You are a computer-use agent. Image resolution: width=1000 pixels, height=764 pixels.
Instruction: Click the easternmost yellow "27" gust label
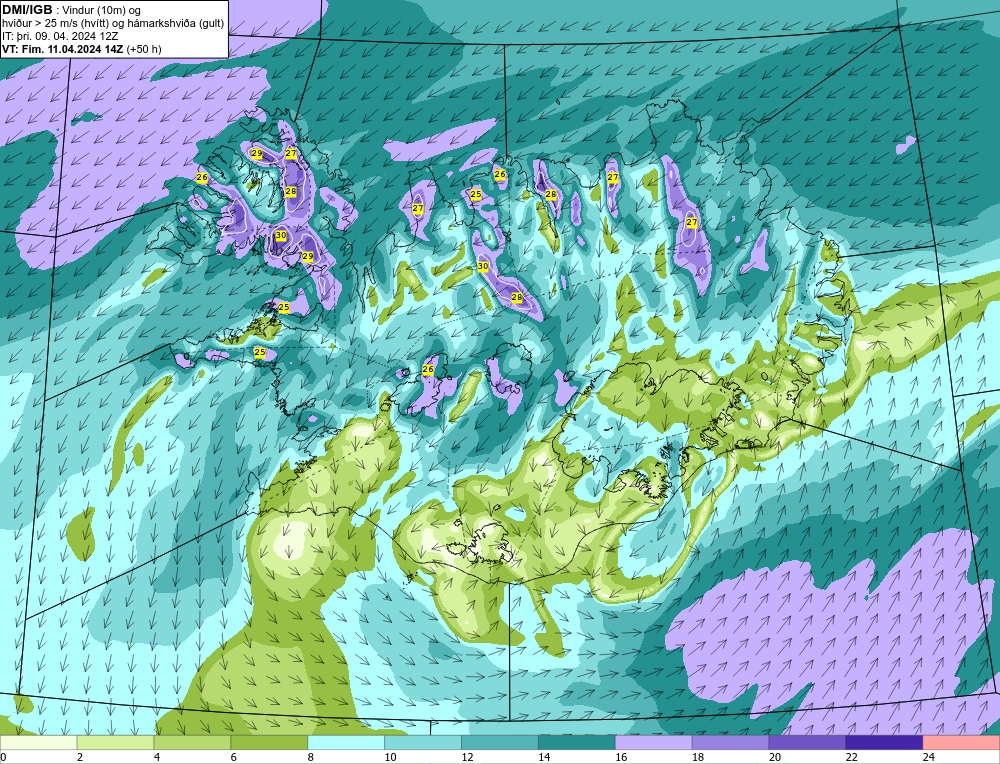tap(692, 222)
